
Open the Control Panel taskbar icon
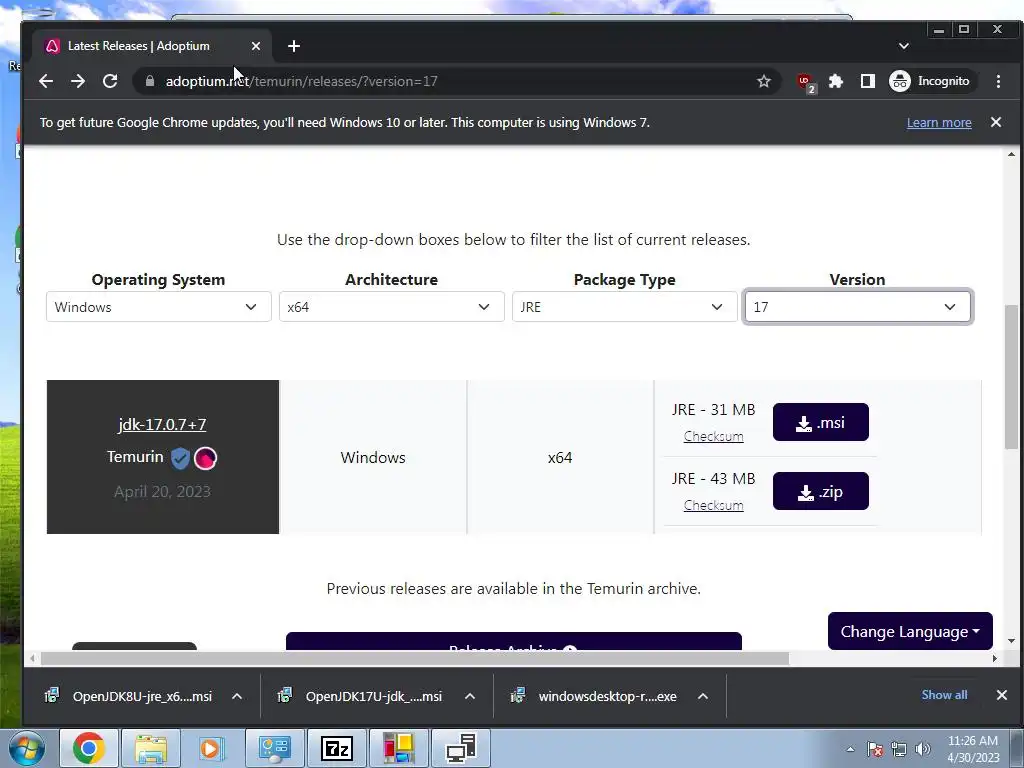click(x=274, y=748)
